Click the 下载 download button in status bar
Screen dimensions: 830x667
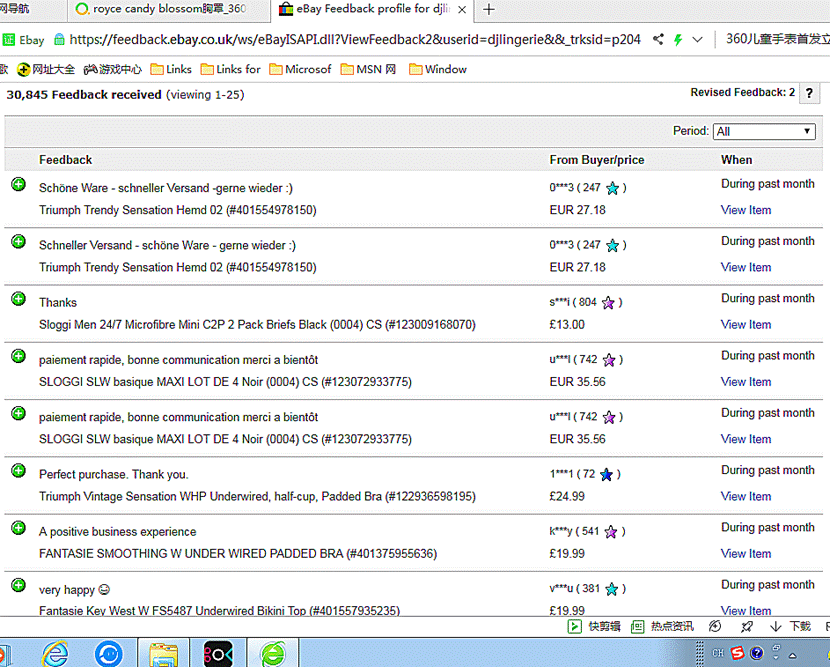[790, 626]
